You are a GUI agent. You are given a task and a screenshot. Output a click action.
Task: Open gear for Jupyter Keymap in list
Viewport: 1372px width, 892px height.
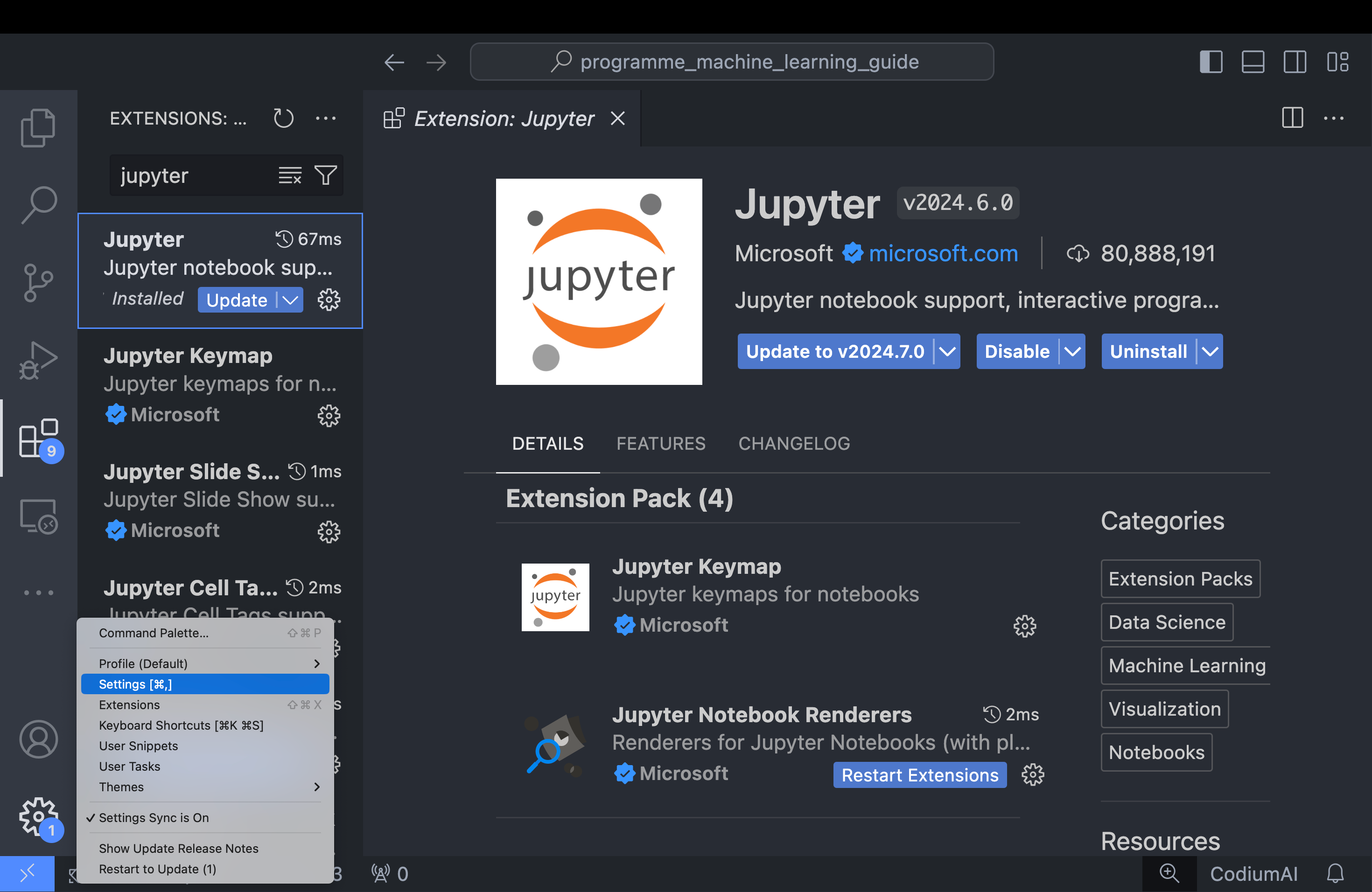click(x=329, y=416)
